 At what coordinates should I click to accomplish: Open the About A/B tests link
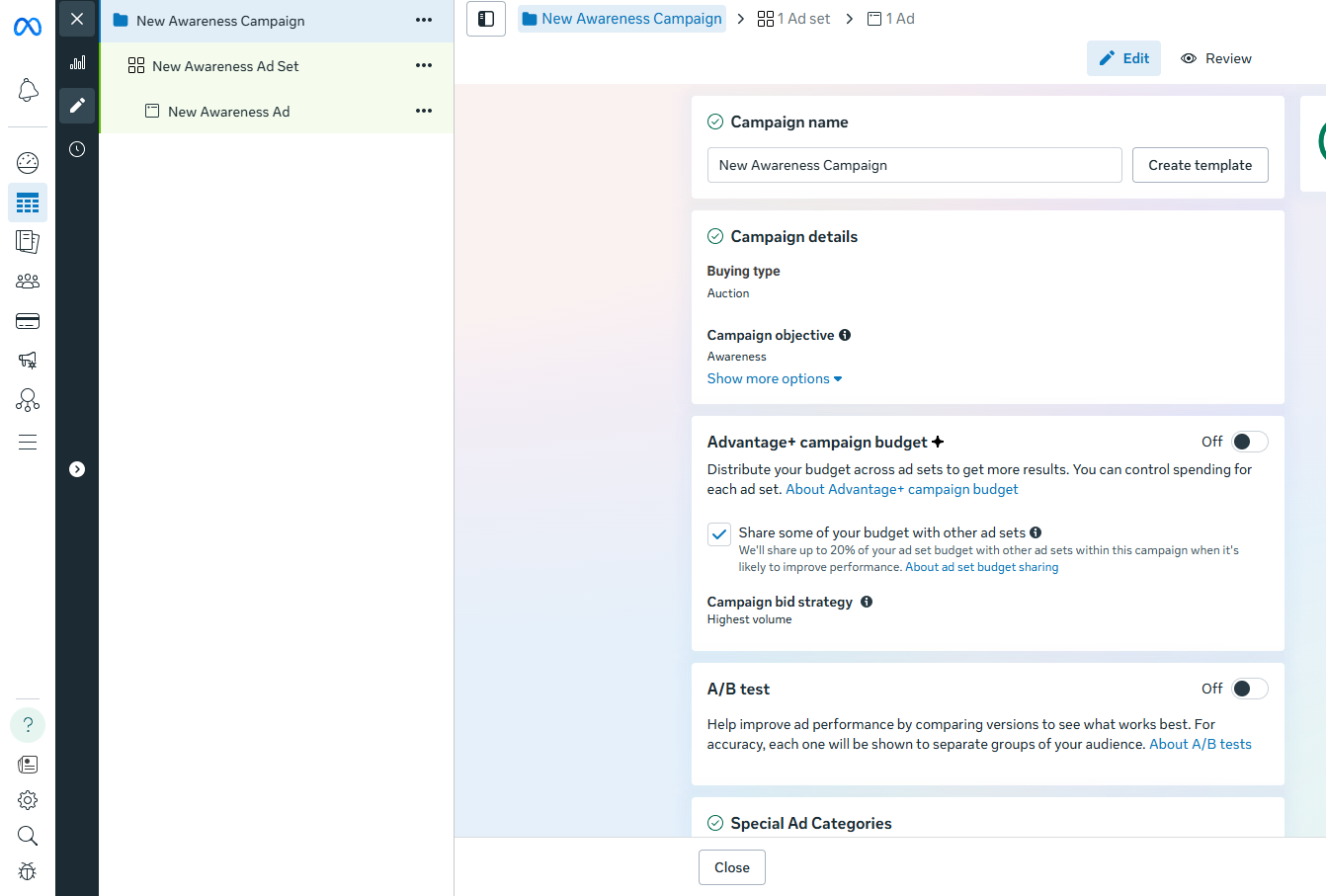tap(1201, 744)
